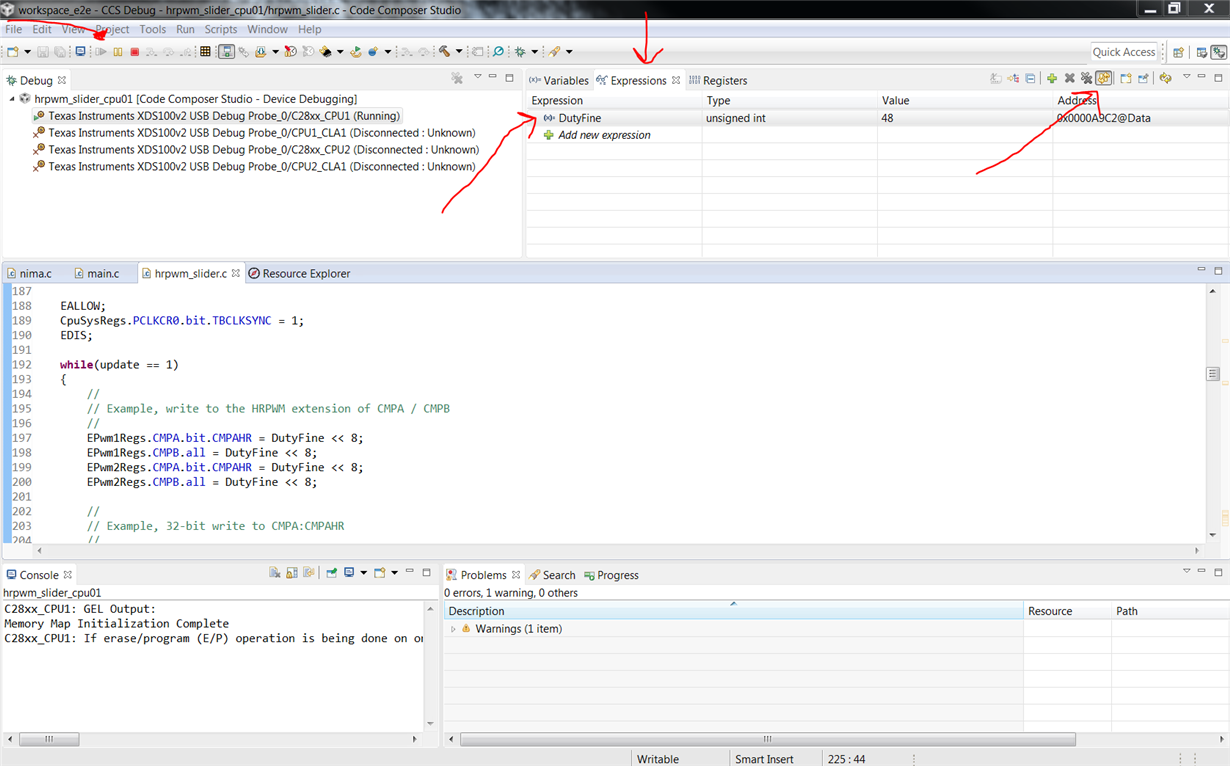
Task: Click the blue monitor icon in main toolbar
Action: click(80, 51)
